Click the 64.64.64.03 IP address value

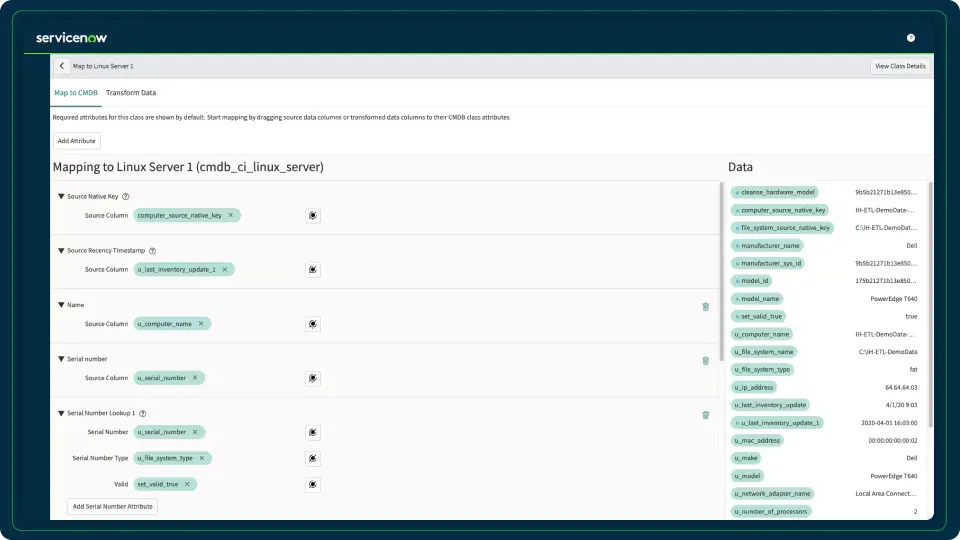[x=901, y=388]
